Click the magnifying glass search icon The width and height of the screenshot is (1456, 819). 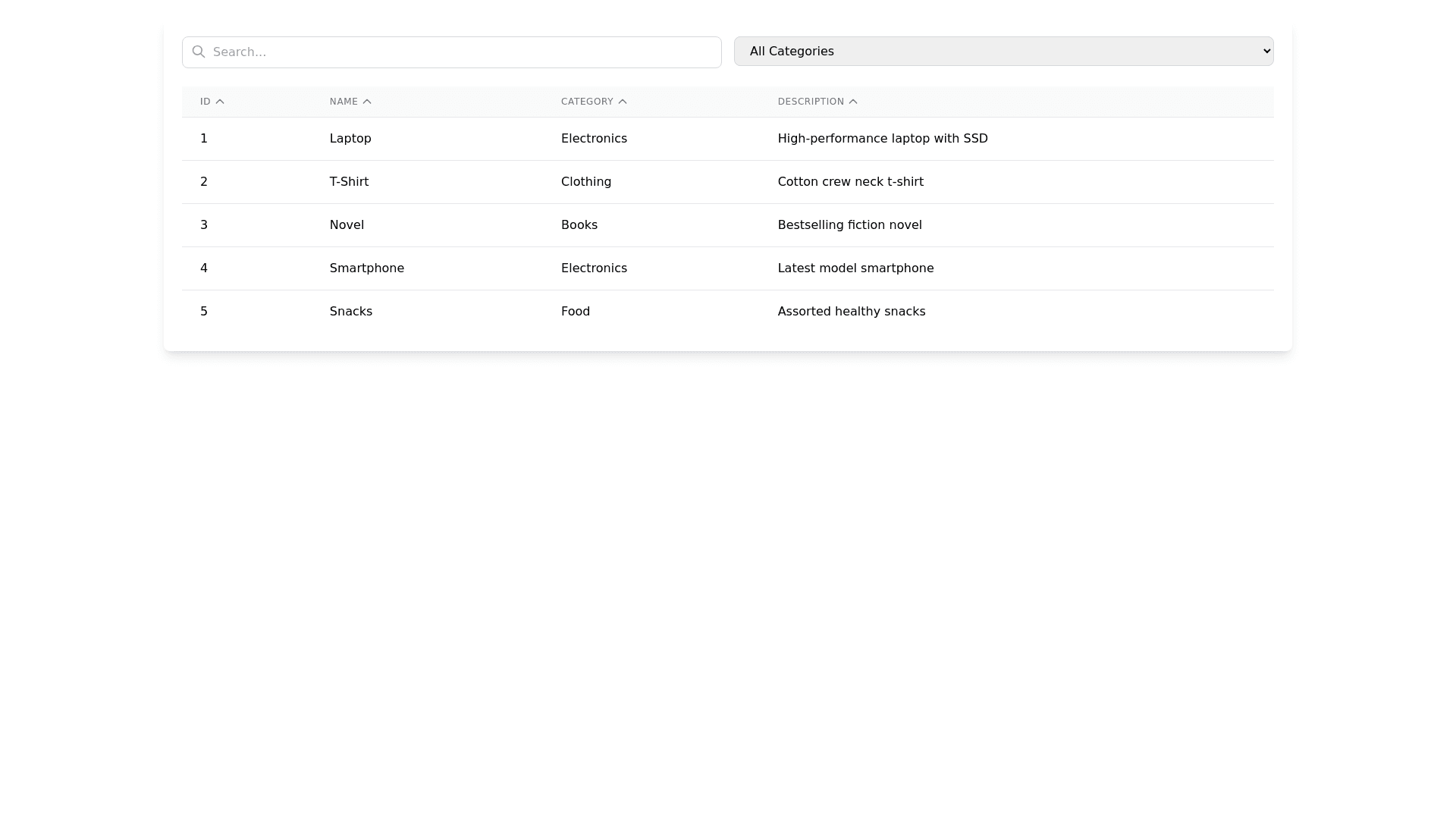(199, 52)
